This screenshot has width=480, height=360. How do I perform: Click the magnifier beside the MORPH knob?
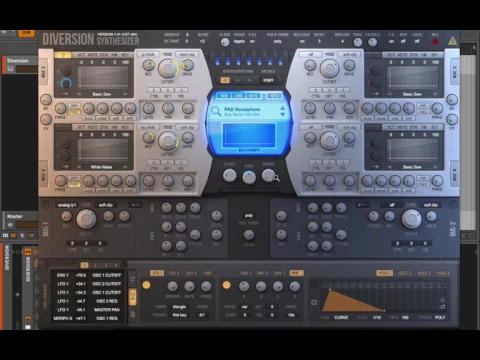pyautogui.click(x=276, y=178)
